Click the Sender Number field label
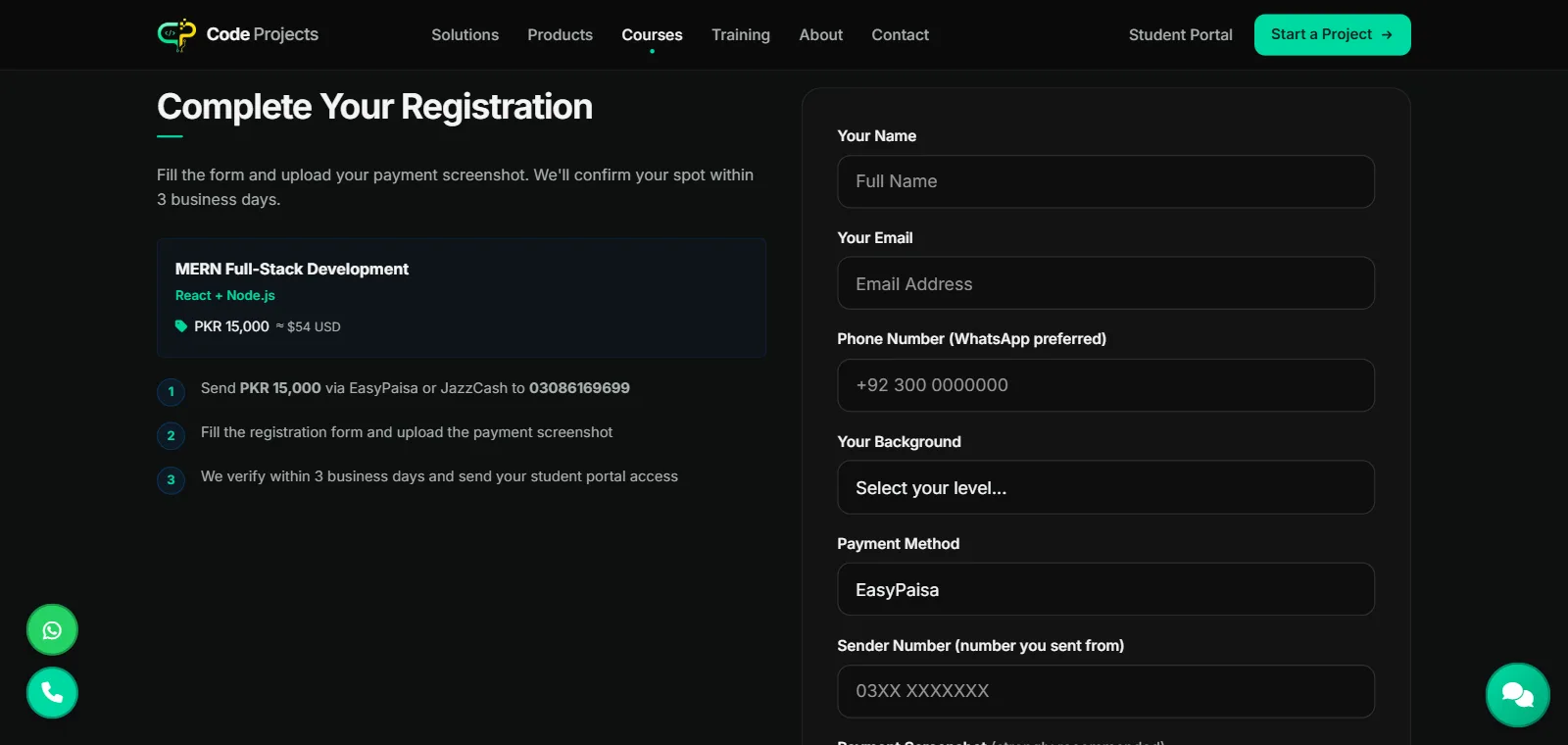The height and width of the screenshot is (745, 1568). [980, 645]
